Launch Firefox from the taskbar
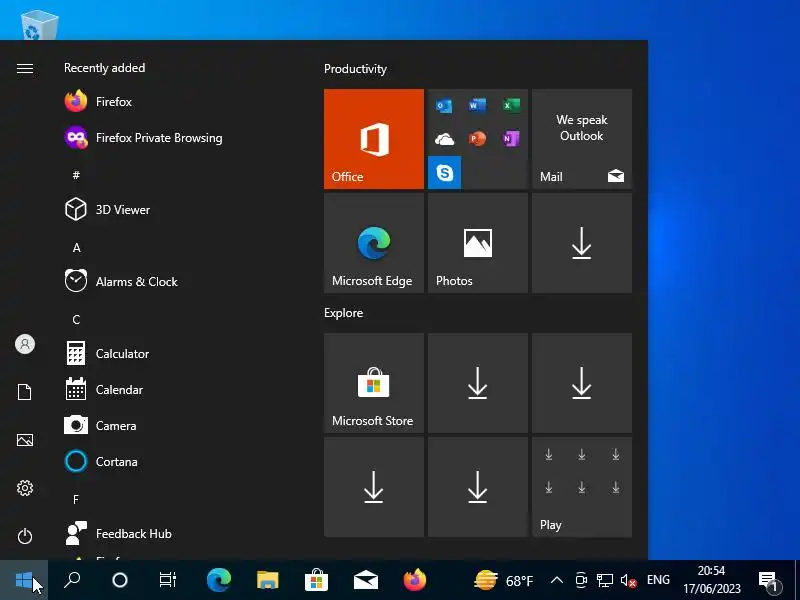 (414, 580)
